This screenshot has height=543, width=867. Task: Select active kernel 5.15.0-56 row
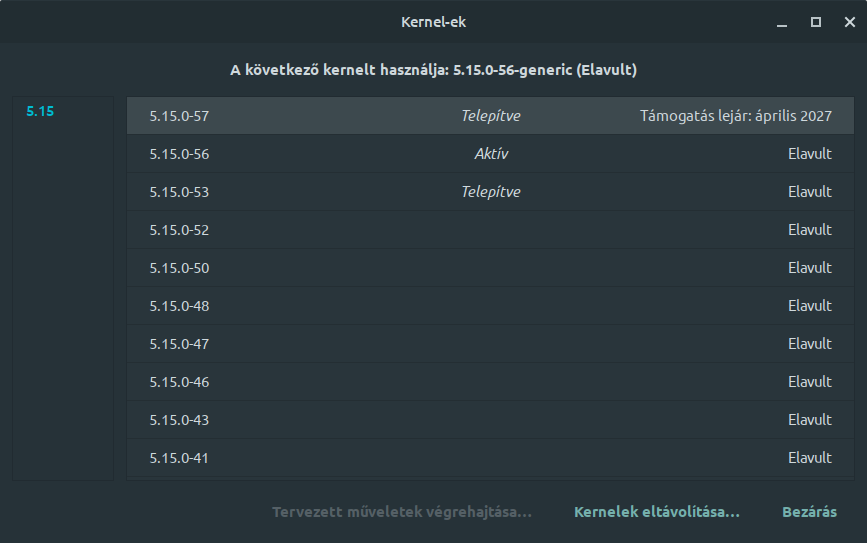(490, 154)
